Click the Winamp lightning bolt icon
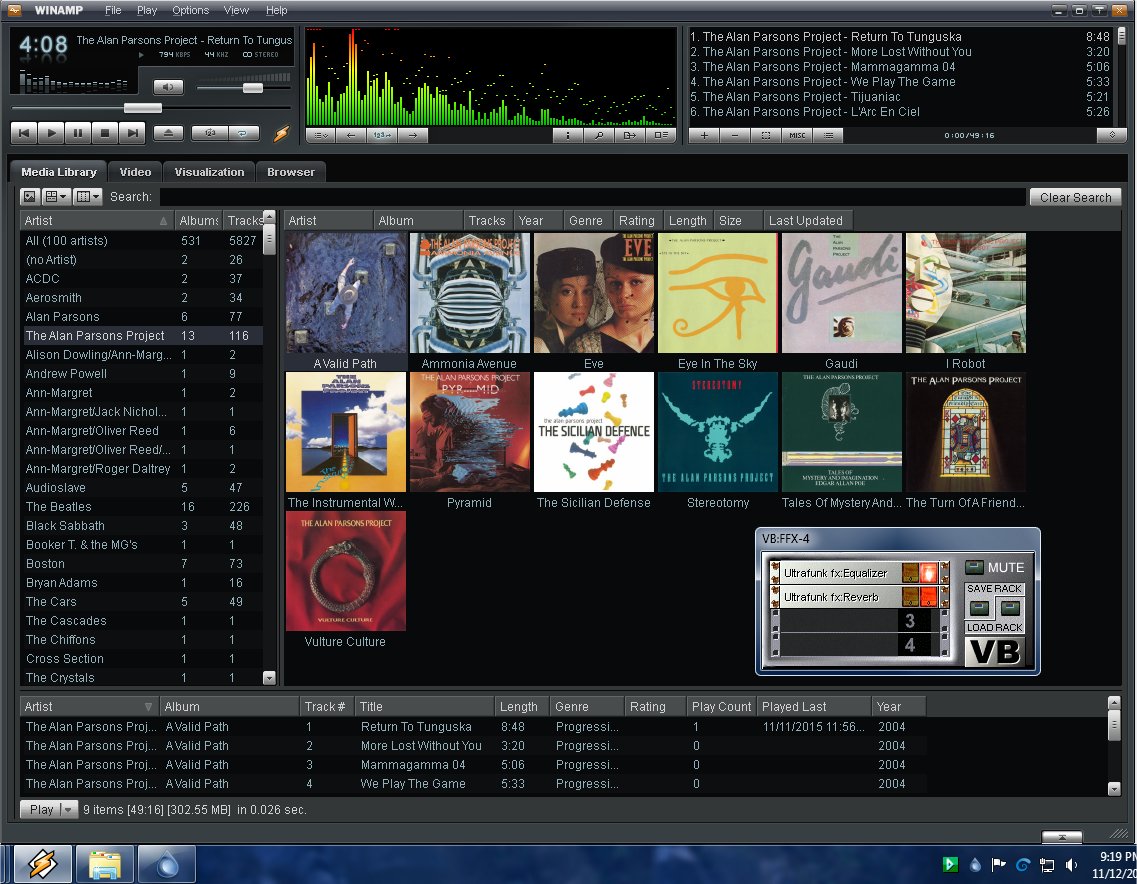 point(281,133)
